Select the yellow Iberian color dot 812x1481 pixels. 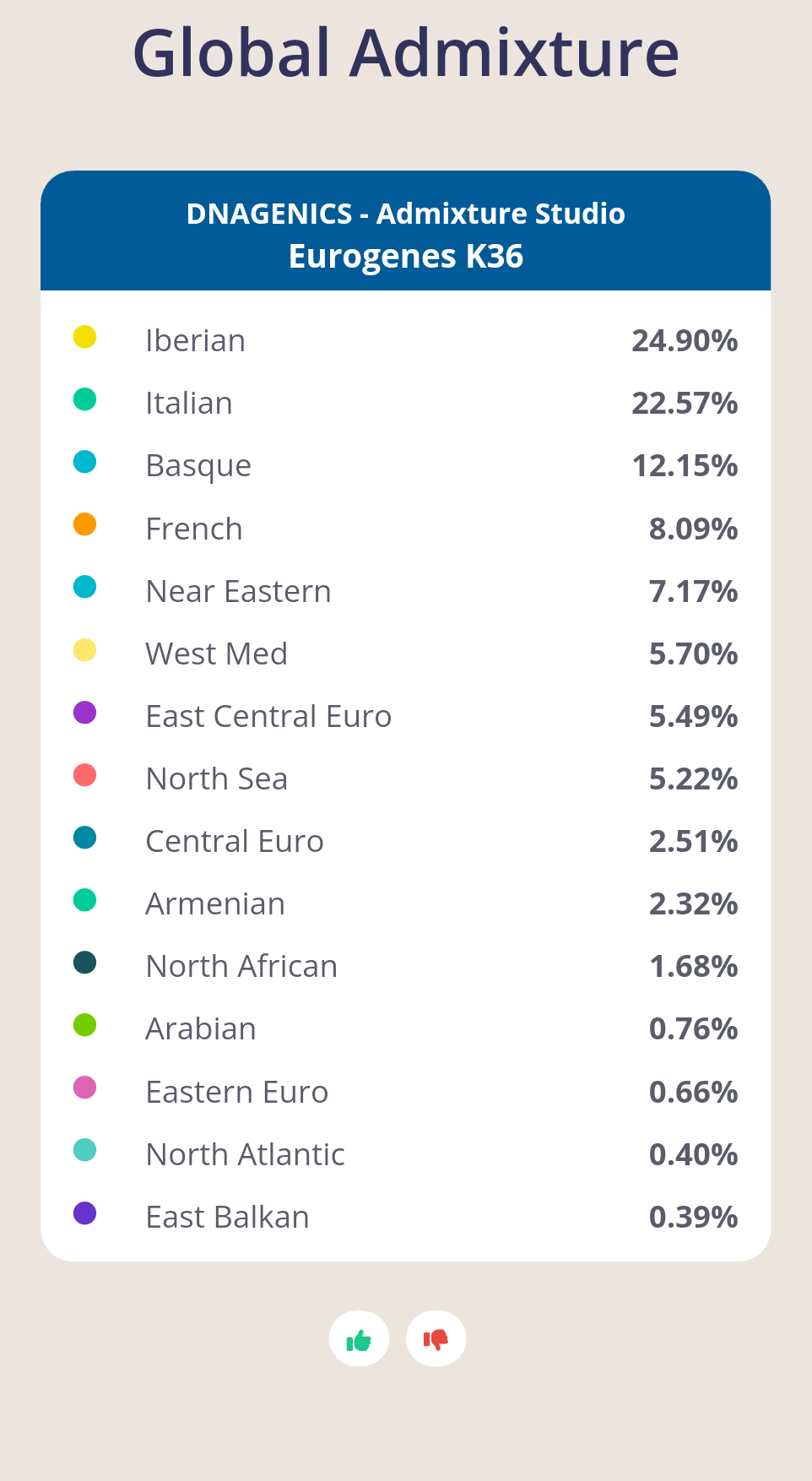pyautogui.click(x=84, y=337)
